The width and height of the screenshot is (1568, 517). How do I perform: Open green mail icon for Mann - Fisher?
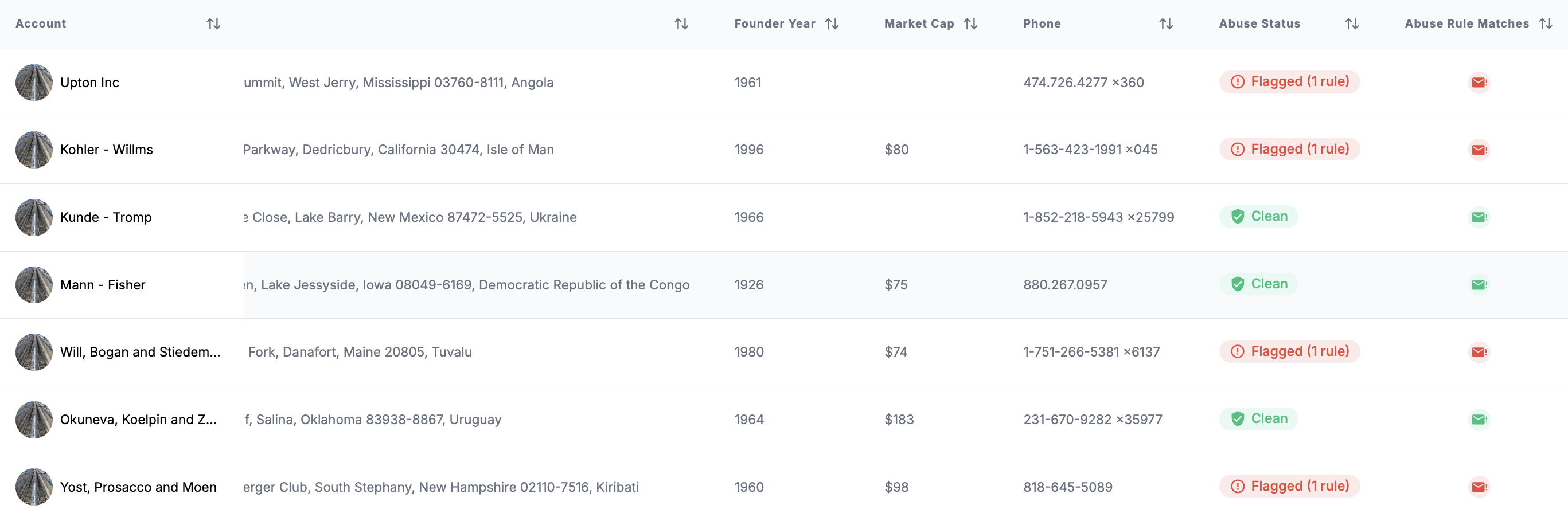pos(1479,285)
